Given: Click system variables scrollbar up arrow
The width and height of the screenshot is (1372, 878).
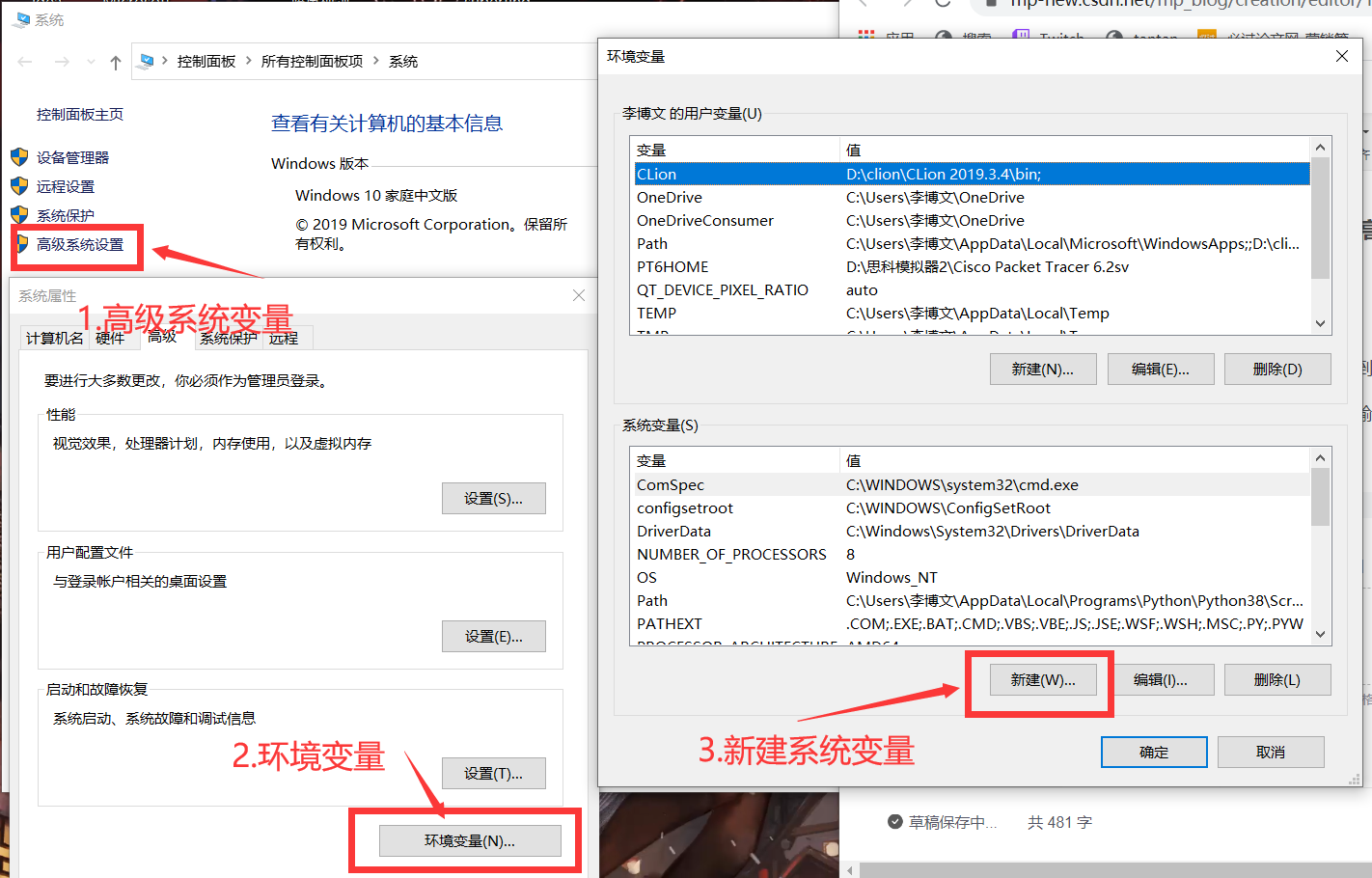Looking at the screenshot, I should [x=1321, y=457].
